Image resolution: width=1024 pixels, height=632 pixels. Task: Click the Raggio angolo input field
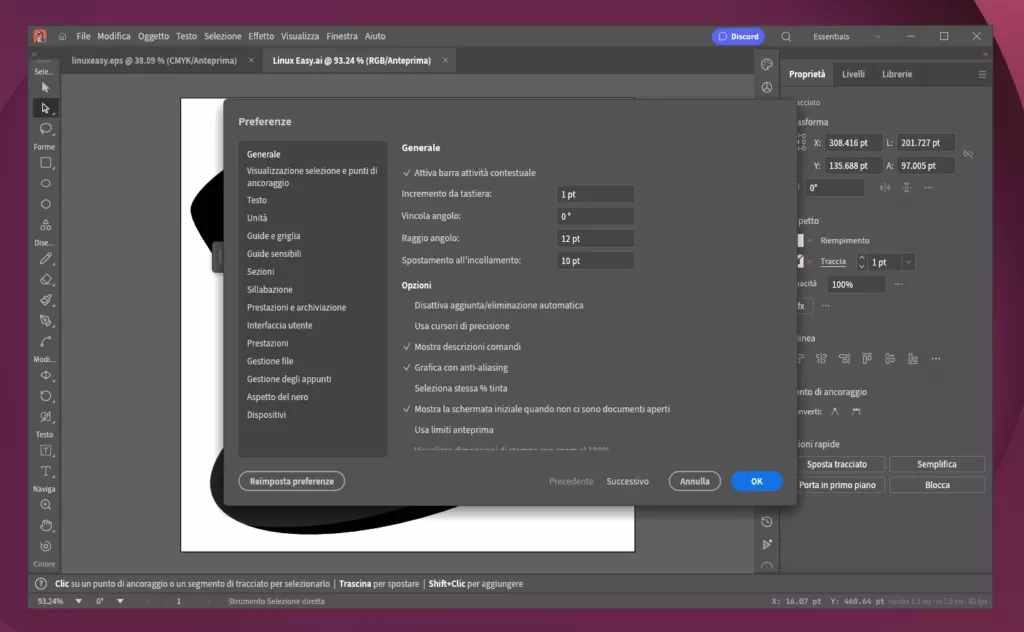[595, 239]
